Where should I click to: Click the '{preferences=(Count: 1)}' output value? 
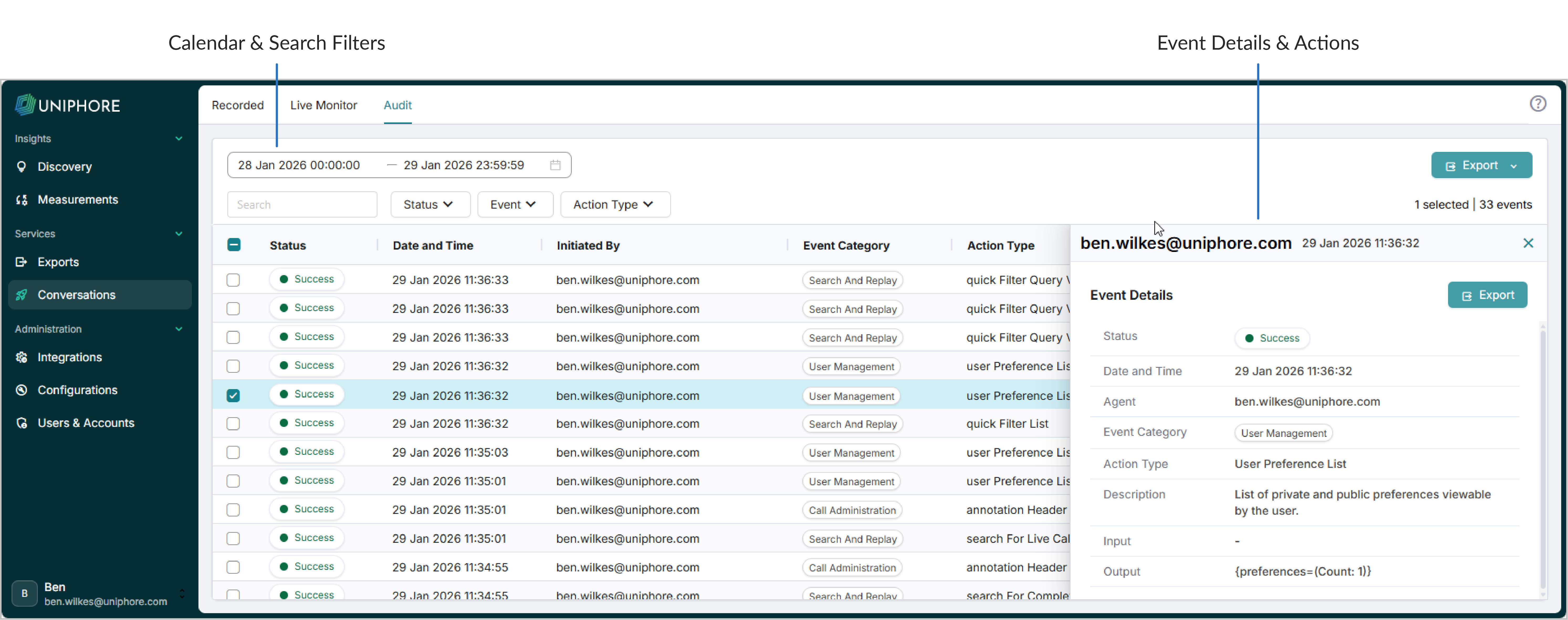point(1303,571)
